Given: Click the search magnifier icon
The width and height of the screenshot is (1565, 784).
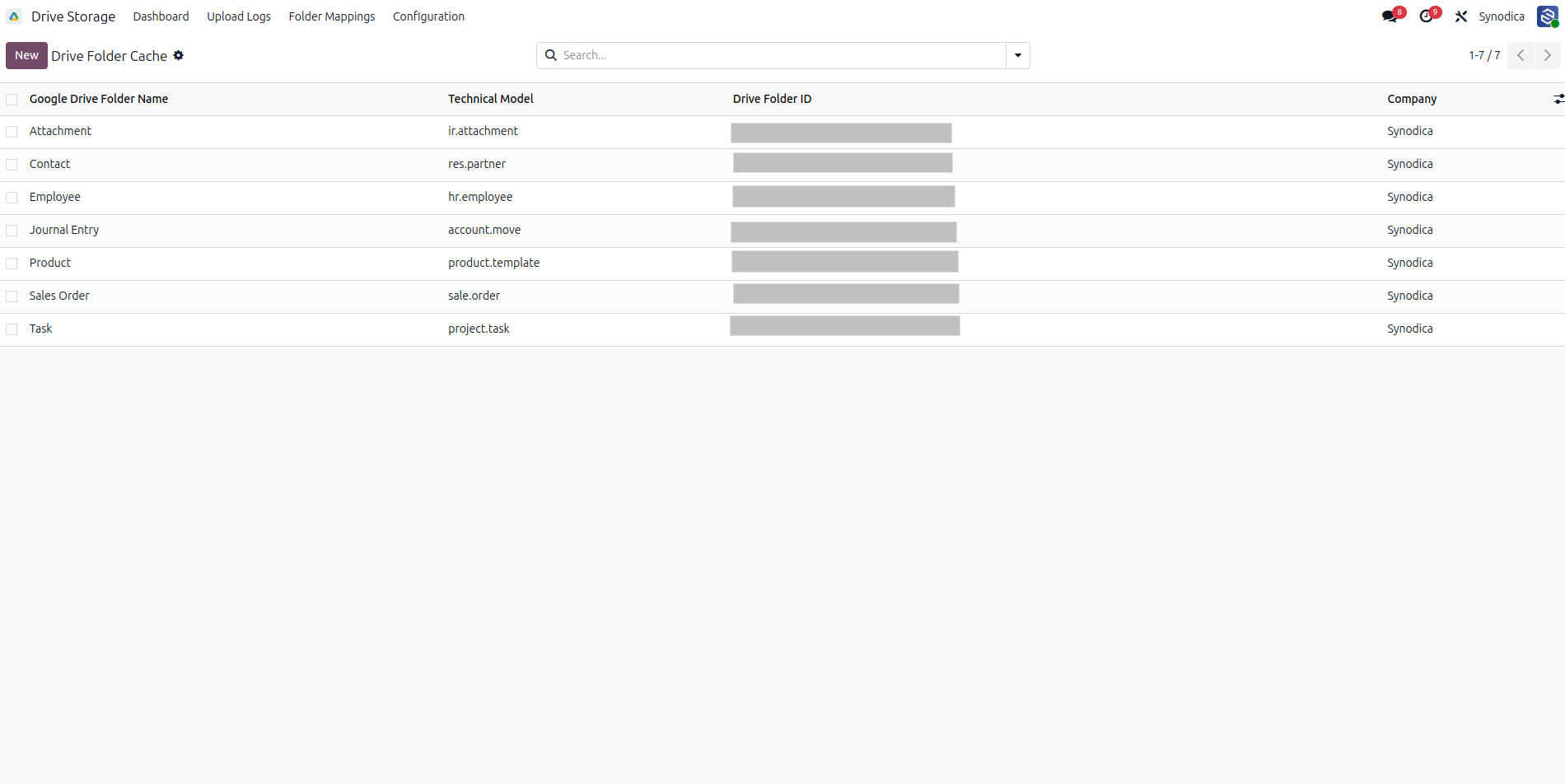Looking at the screenshot, I should (551, 55).
